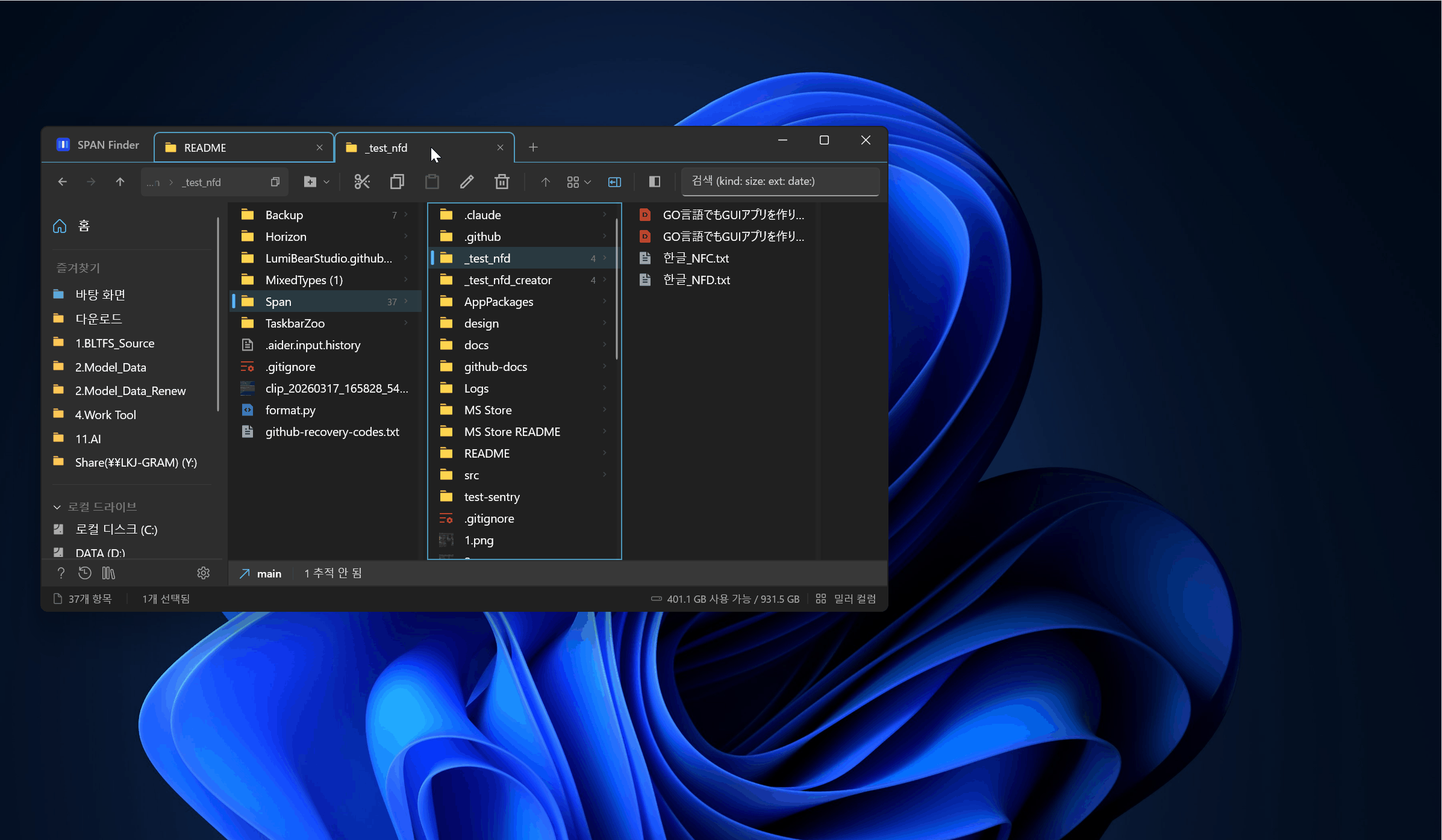Click the Cut scissors icon in toolbar

[362, 182]
